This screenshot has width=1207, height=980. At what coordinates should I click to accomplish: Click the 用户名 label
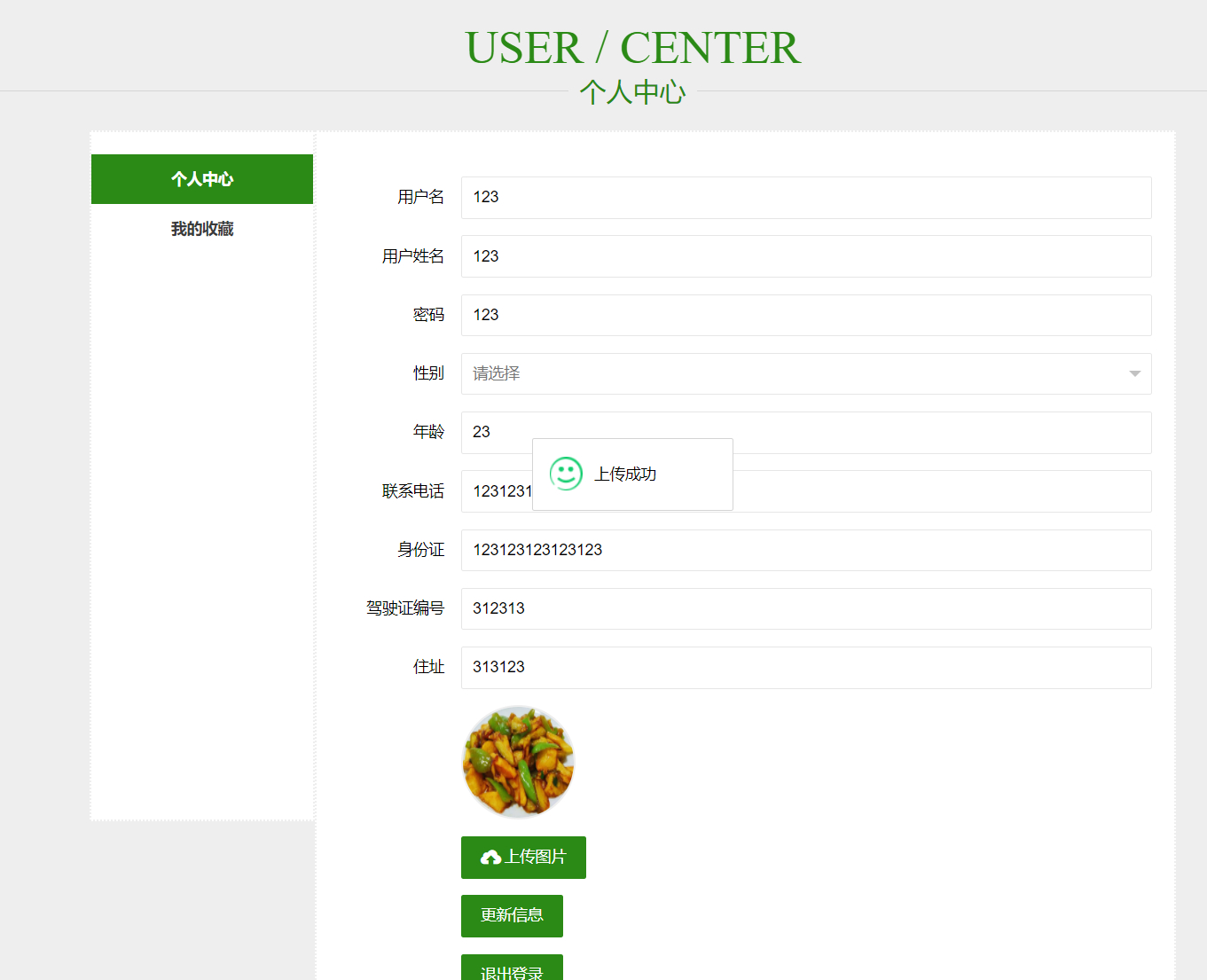click(420, 197)
